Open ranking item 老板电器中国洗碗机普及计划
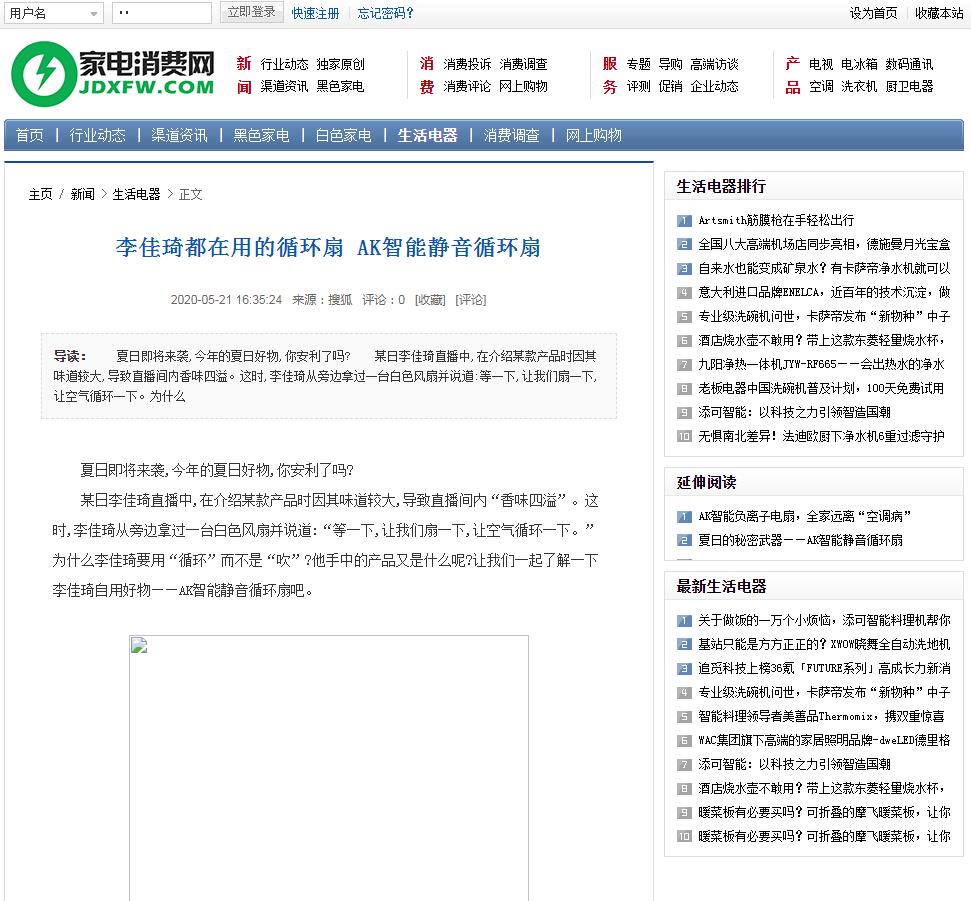The width and height of the screenshot is (971, 901). pos(821,388)
